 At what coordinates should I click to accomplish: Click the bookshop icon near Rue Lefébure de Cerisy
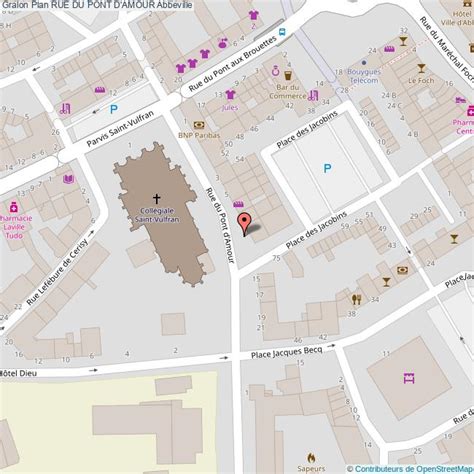[x=68, y=179]
